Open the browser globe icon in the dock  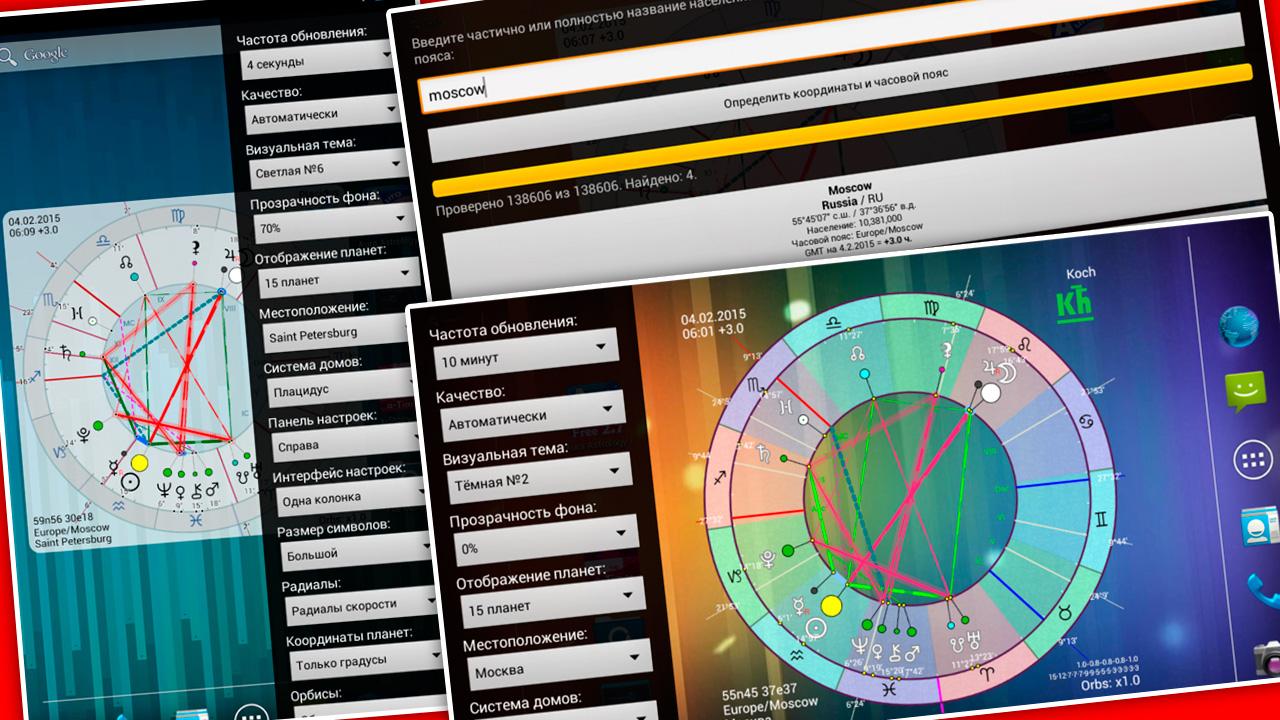pos(1240,326)
